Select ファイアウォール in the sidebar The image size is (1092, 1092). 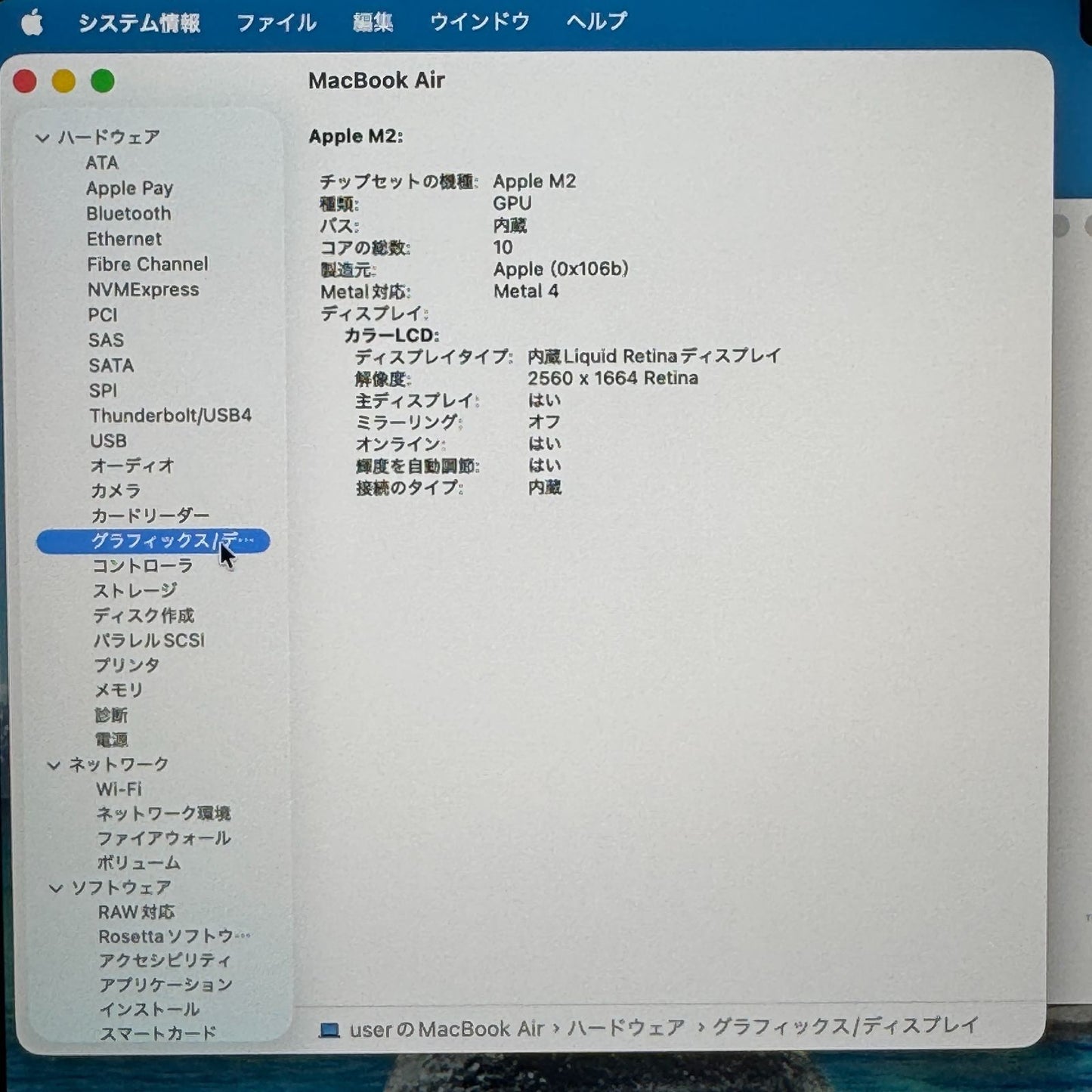164,839
